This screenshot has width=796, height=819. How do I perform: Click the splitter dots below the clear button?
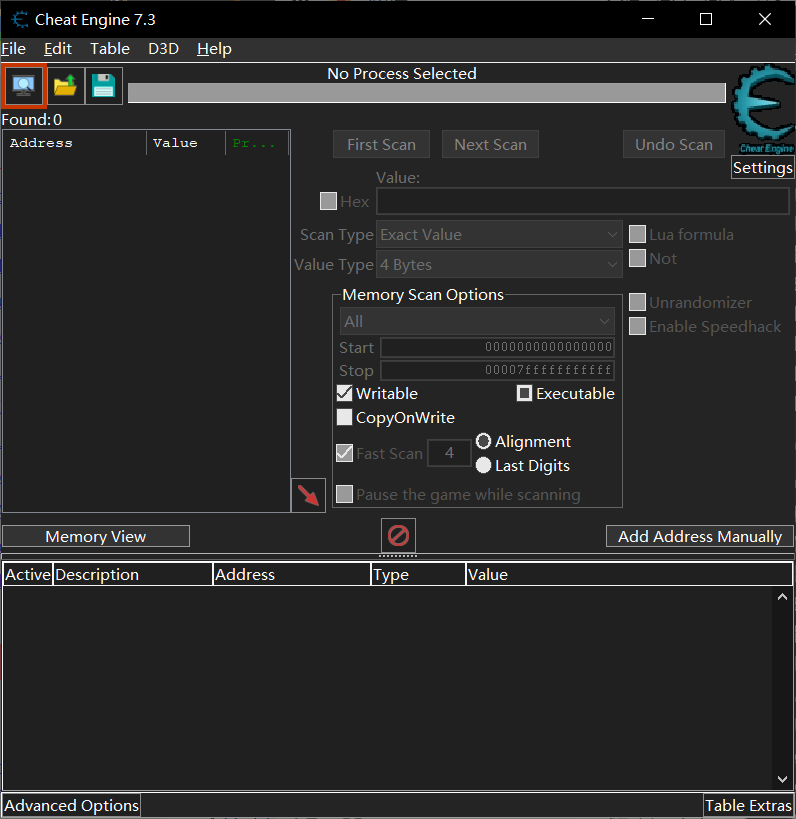(x=398, y=556)
